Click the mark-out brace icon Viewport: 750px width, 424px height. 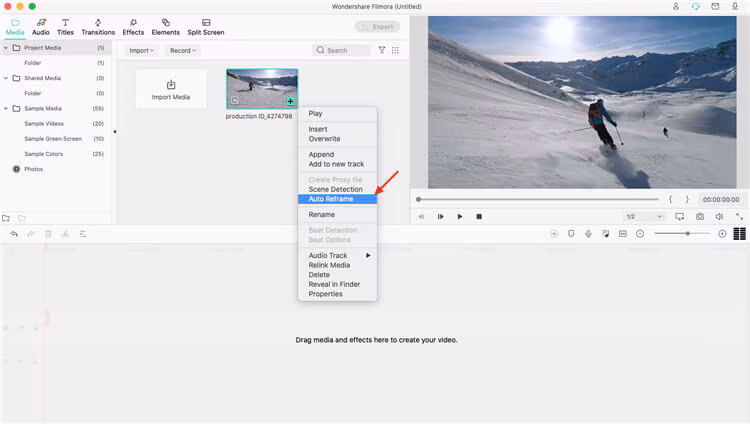(x=687, y=200)
